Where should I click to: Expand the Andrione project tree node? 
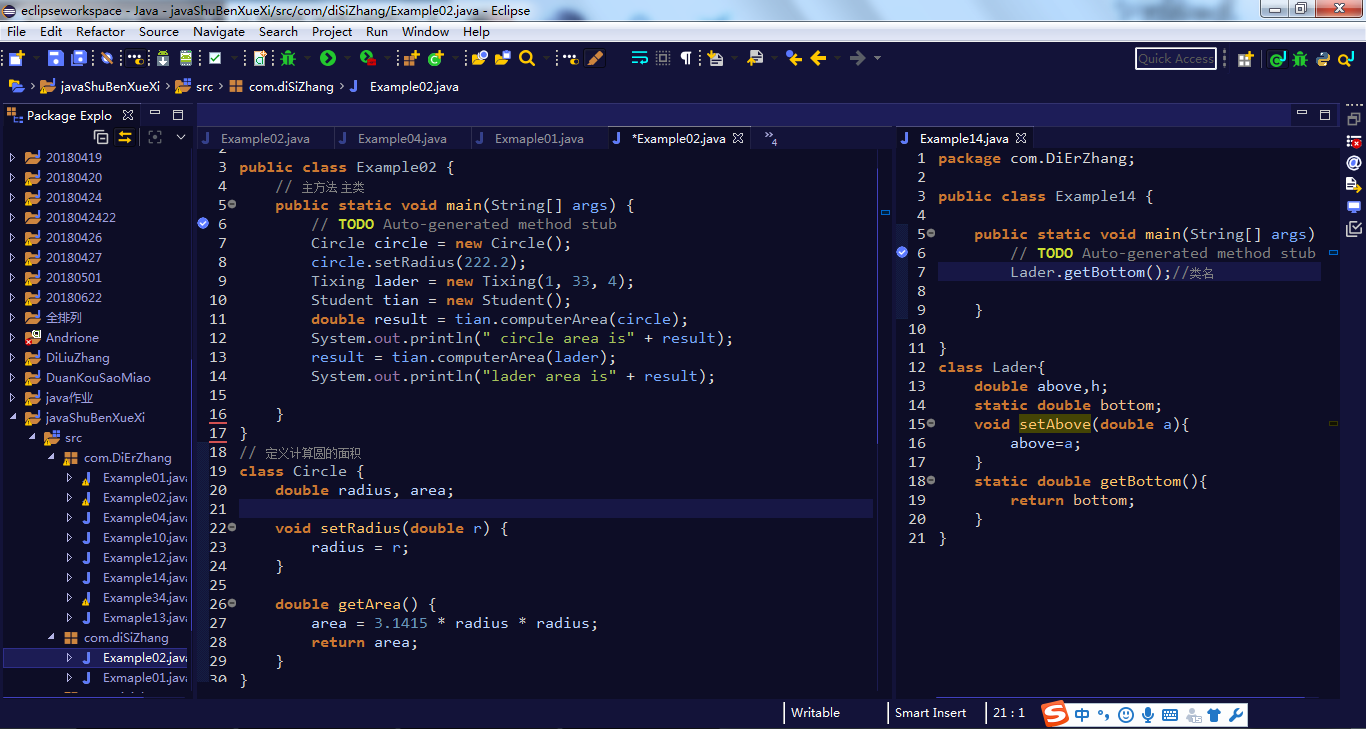click(13, 337)
